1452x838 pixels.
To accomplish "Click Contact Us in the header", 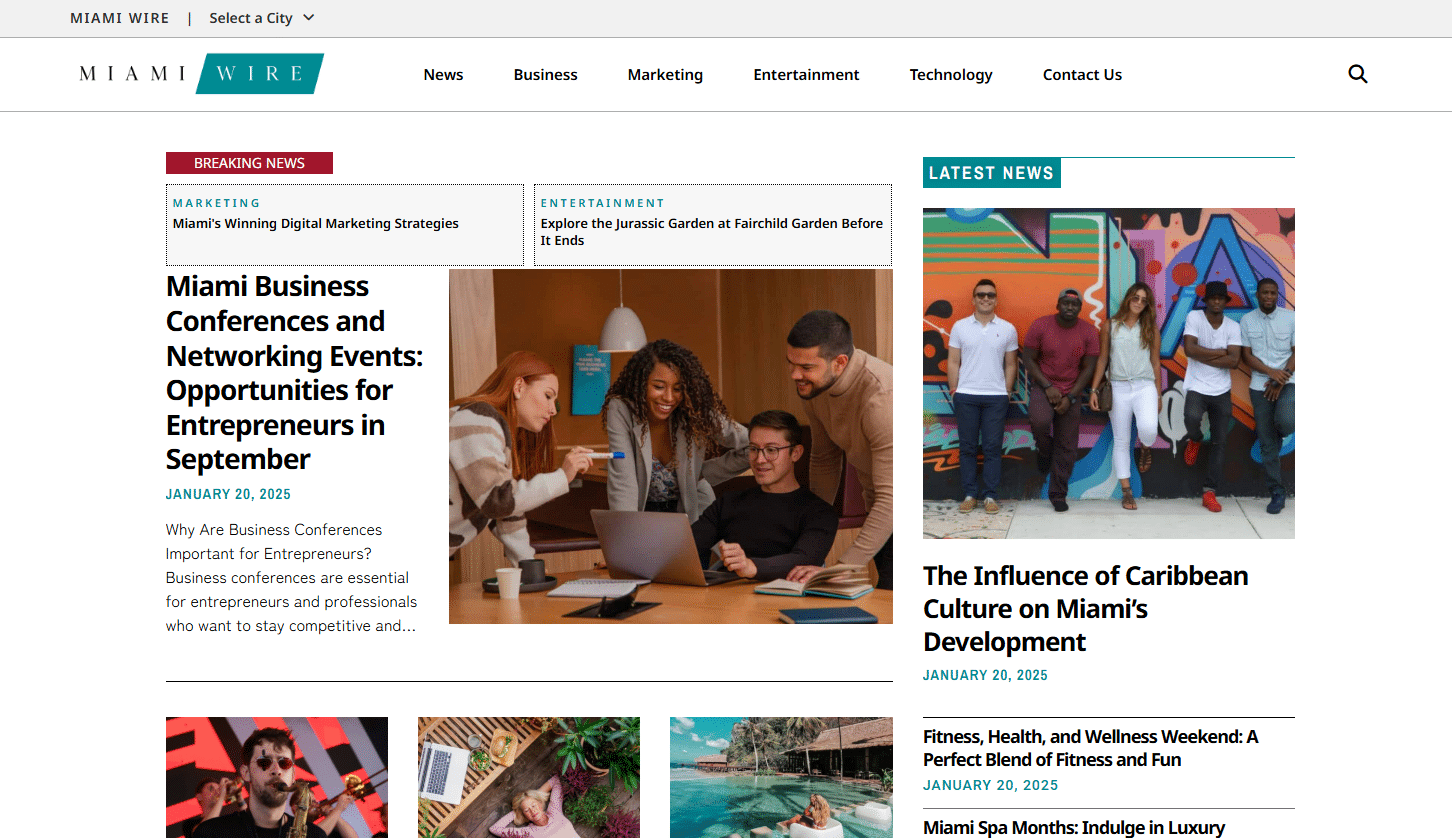I will click(x=1082, y=75).
